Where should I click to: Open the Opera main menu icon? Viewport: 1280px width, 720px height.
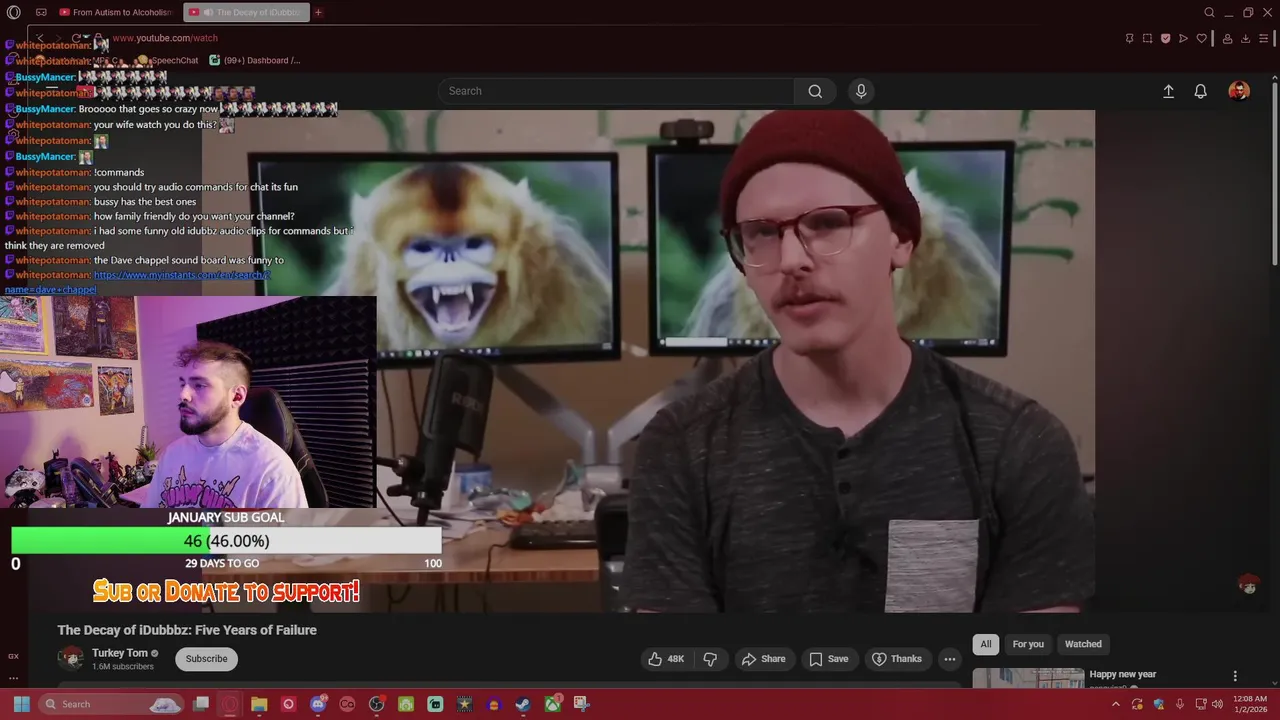13,13
